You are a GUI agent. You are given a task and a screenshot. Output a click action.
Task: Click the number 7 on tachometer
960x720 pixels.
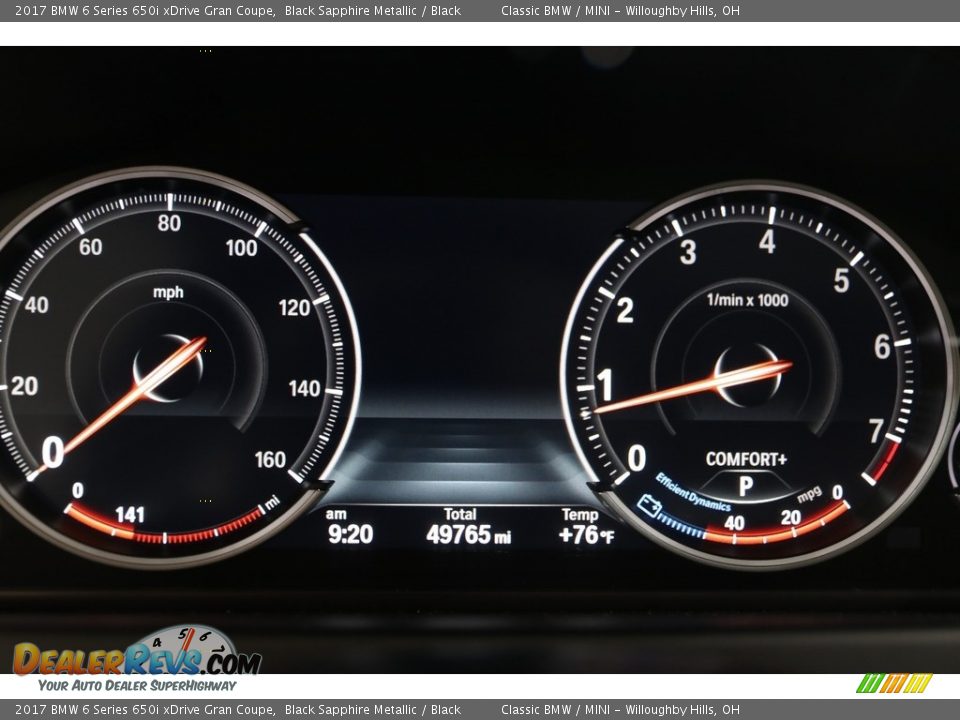click(876, 430)
